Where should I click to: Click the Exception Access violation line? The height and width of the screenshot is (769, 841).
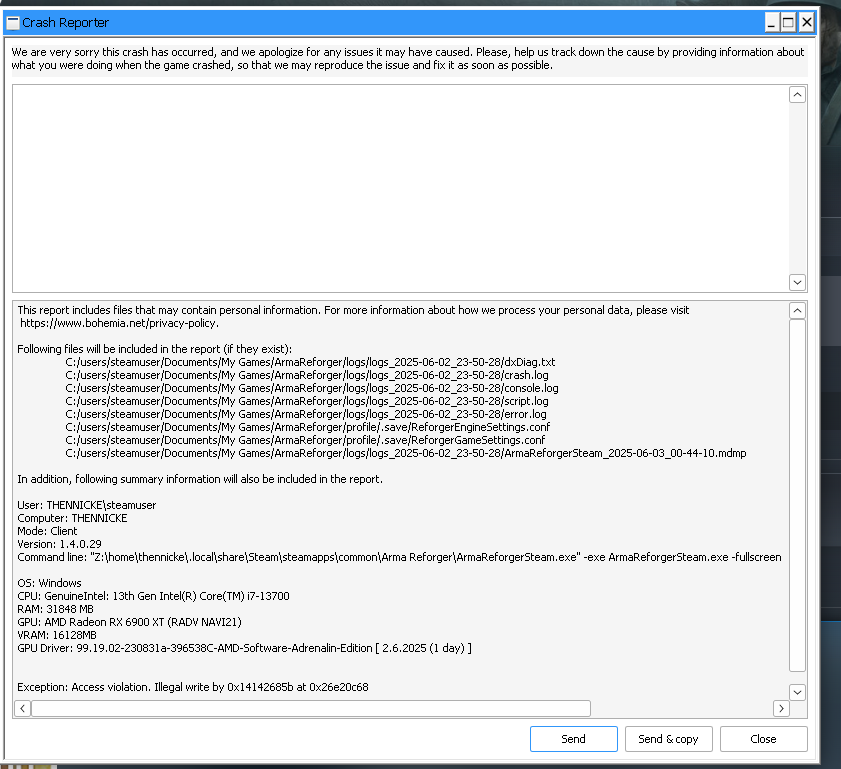tap(193, 687)
